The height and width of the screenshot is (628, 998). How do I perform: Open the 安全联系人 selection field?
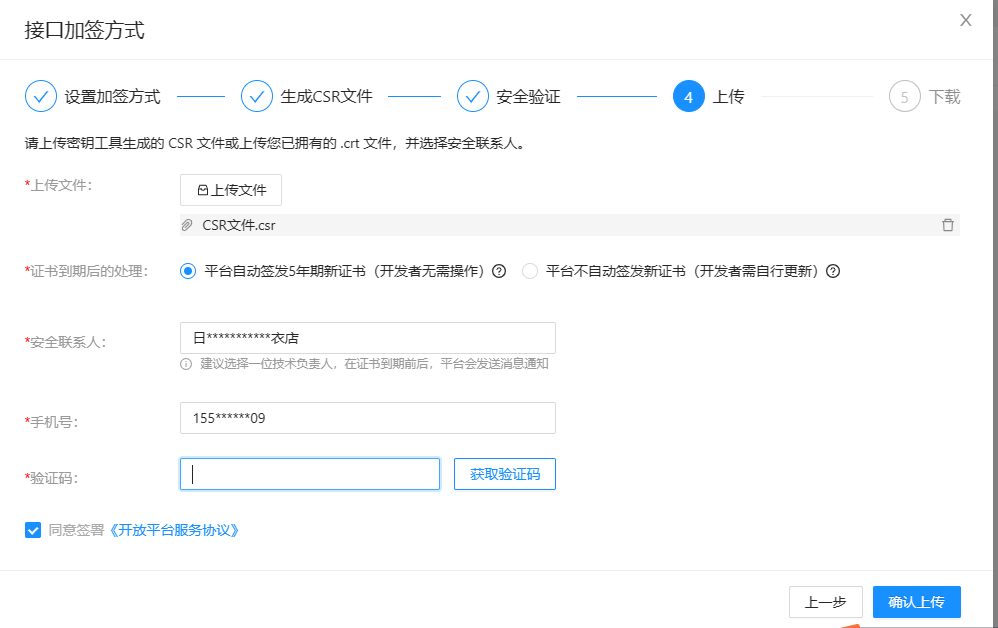pos(367,338)
